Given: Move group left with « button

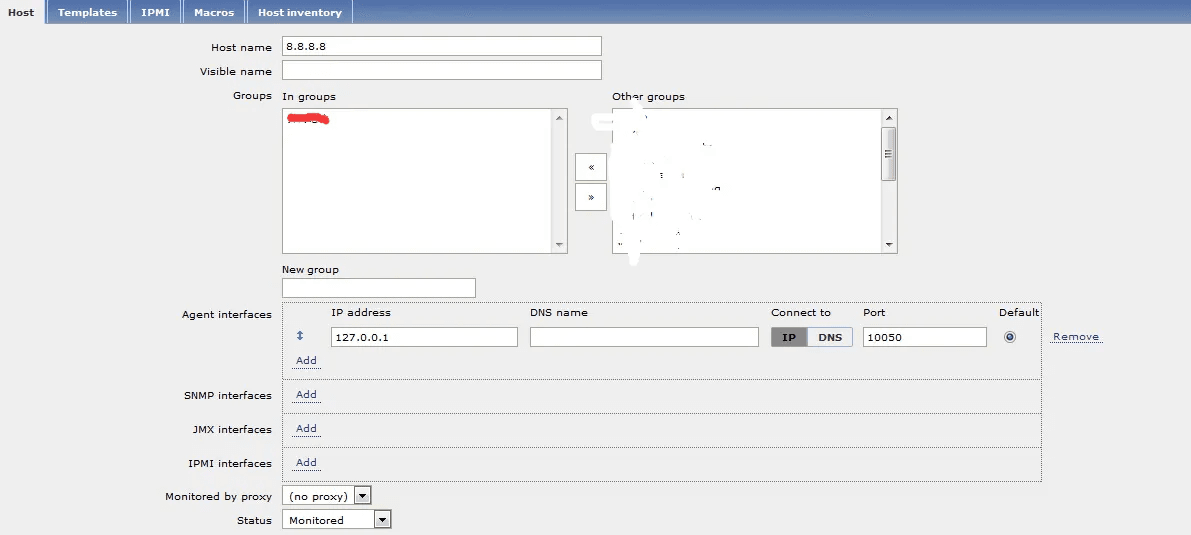Looking at the screenshot, I should 591,167.
